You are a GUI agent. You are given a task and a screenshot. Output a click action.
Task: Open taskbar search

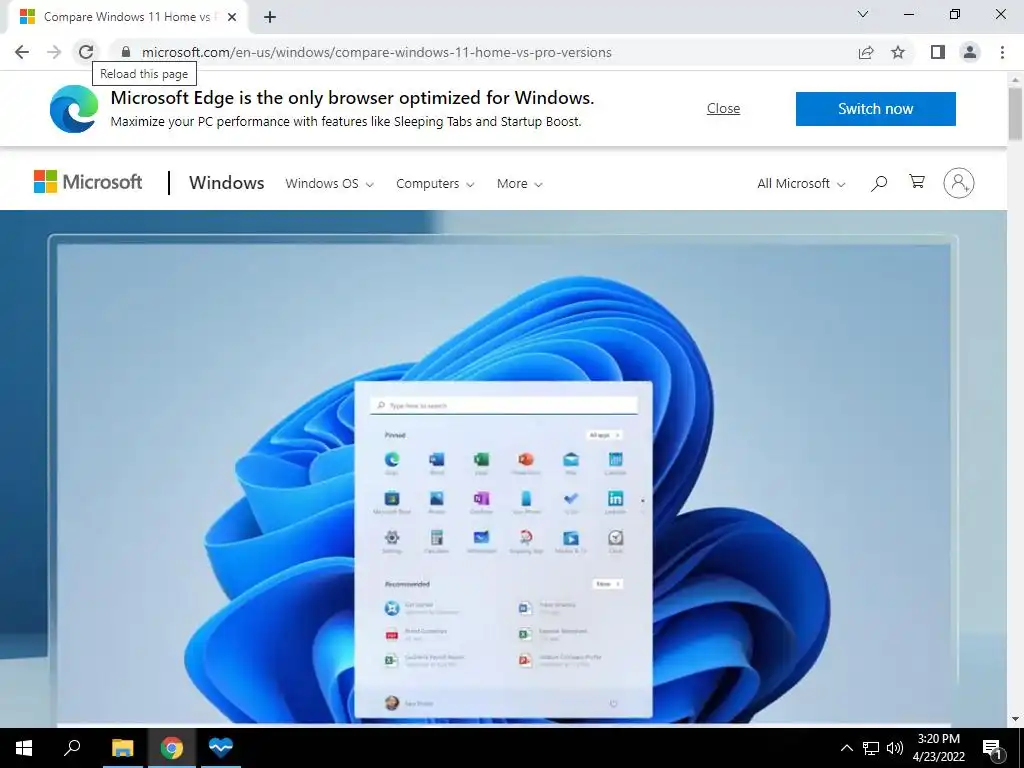(72, 748)
